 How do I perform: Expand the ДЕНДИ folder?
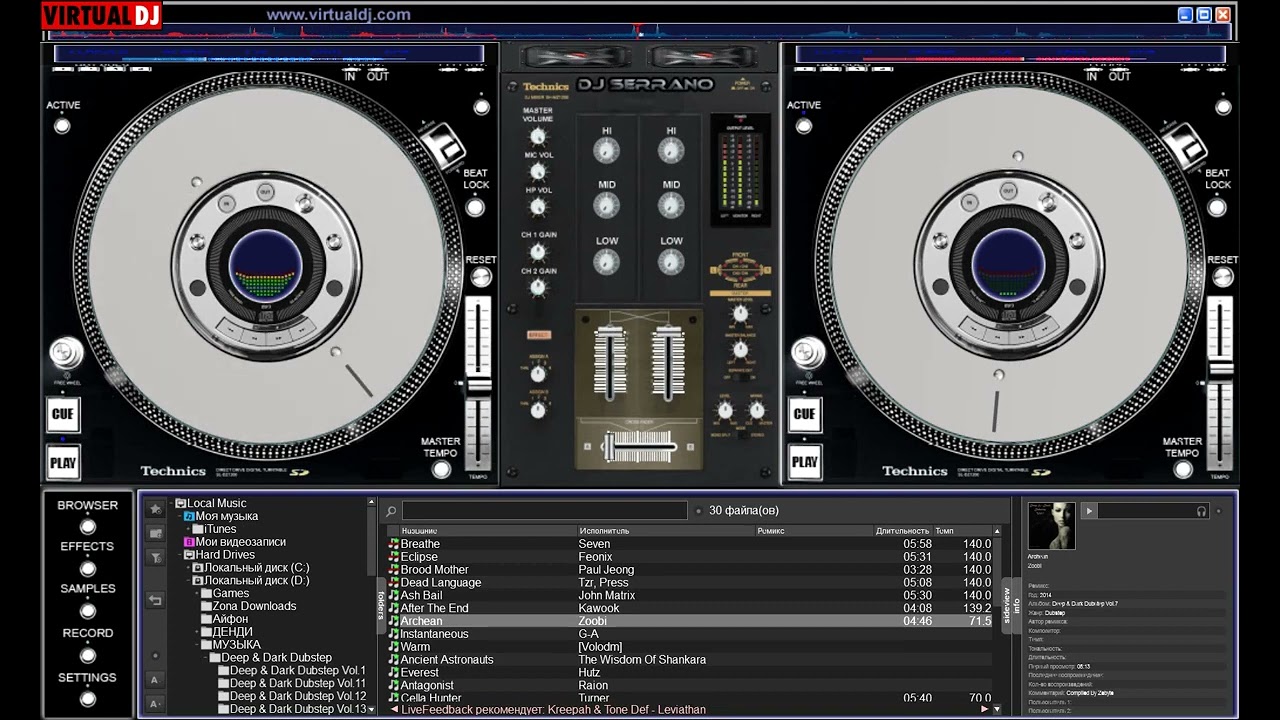[x=197, y=632]
